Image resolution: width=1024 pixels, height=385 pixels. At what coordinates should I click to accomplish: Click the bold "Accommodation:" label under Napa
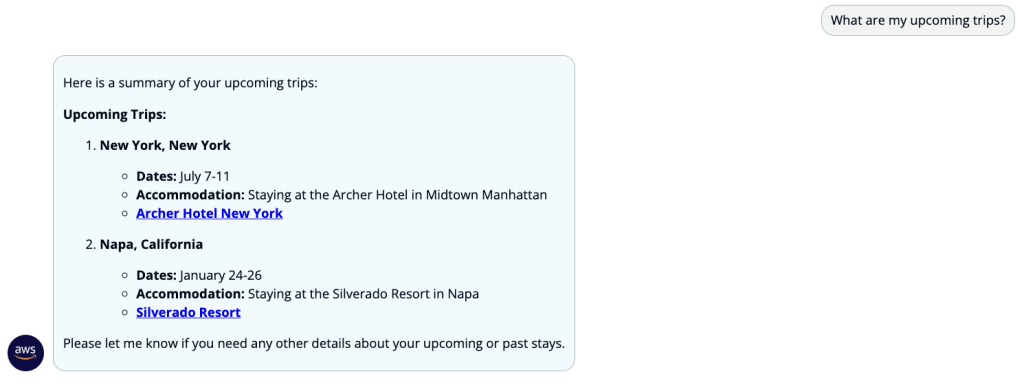click(x=191, y=294)
